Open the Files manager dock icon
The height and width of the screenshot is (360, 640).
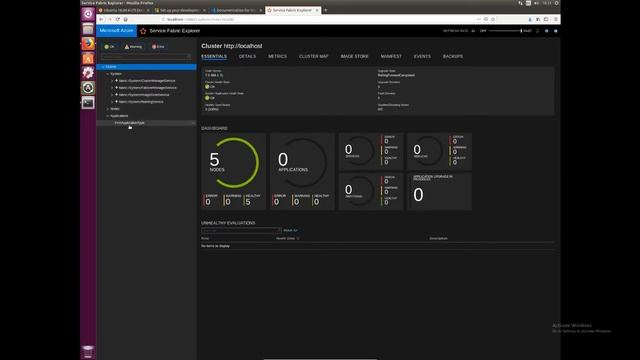(88, 29)
